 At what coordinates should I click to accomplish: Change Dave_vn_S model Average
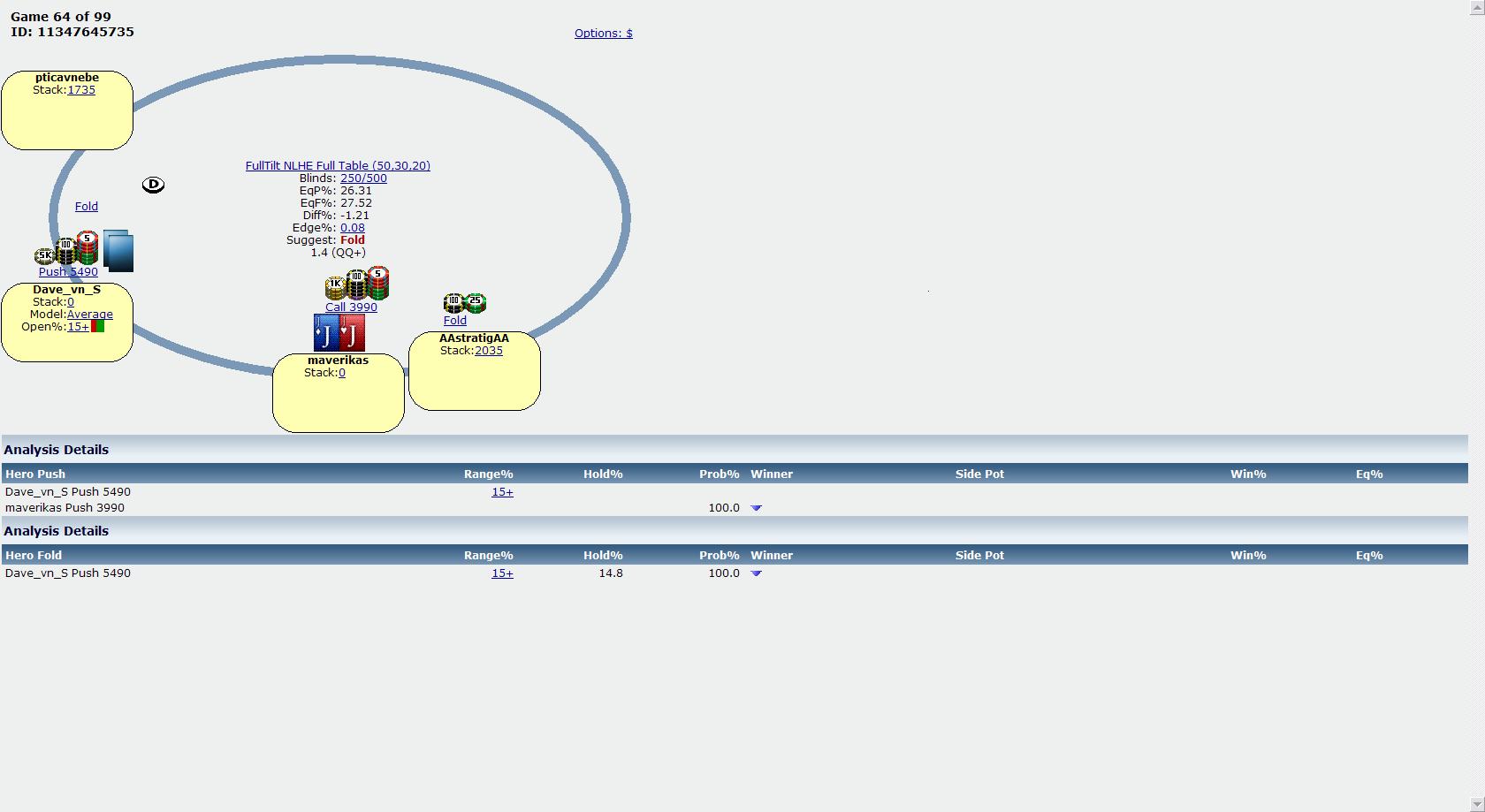click(89, 315)
